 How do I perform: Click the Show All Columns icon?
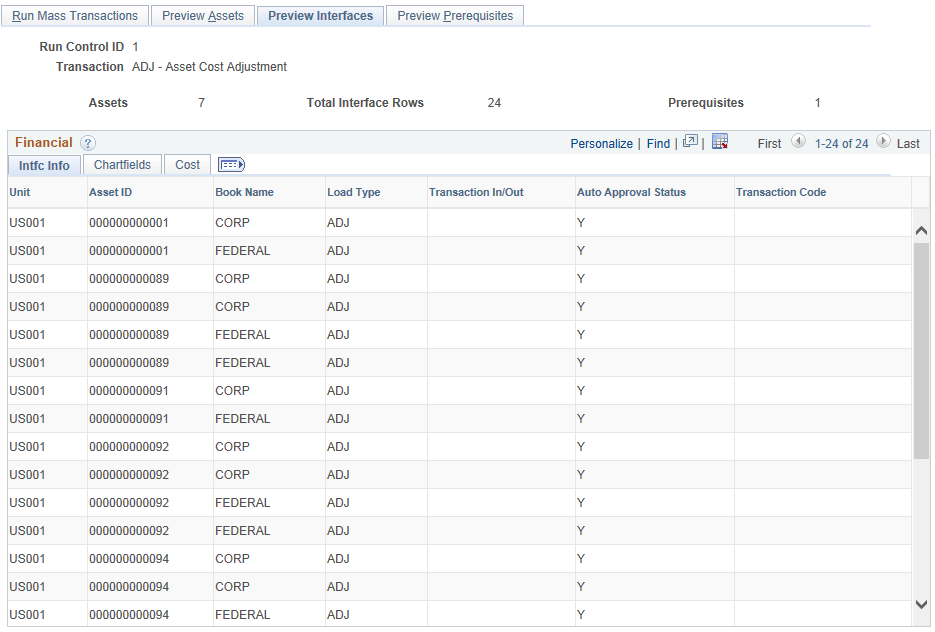tap(231, 165)
